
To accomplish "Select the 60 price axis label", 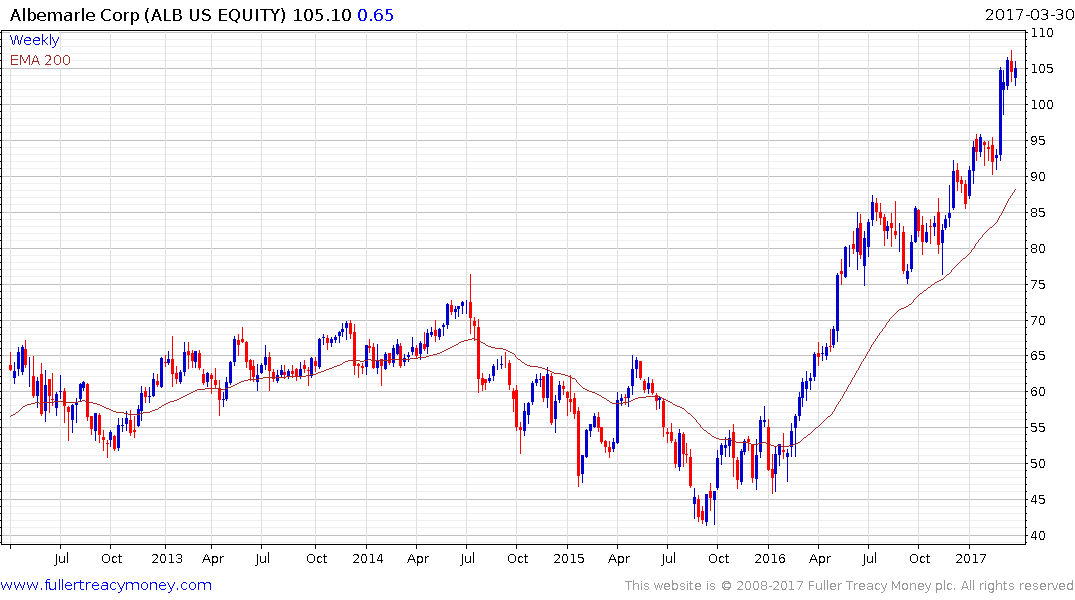I will pyautogui.click(x=1038, y=392).
